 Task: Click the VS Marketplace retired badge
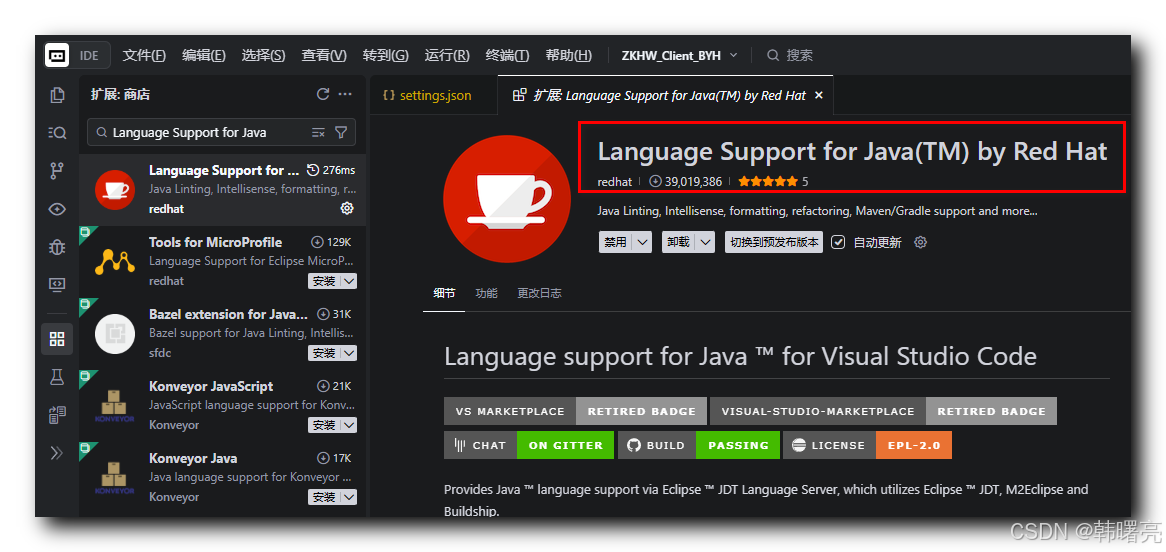pyautogui.click(x=575, y=411)
